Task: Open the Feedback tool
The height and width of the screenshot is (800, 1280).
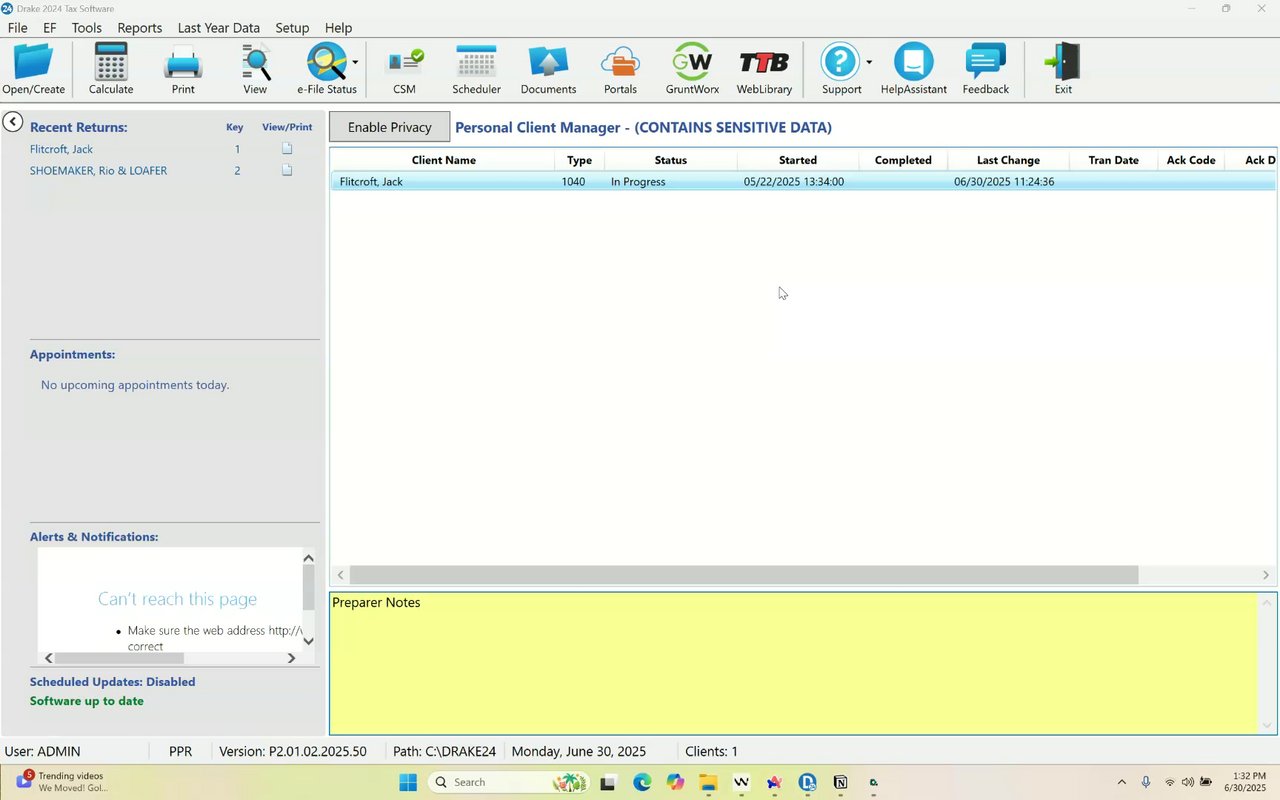Action: click(x=985, y=68)
